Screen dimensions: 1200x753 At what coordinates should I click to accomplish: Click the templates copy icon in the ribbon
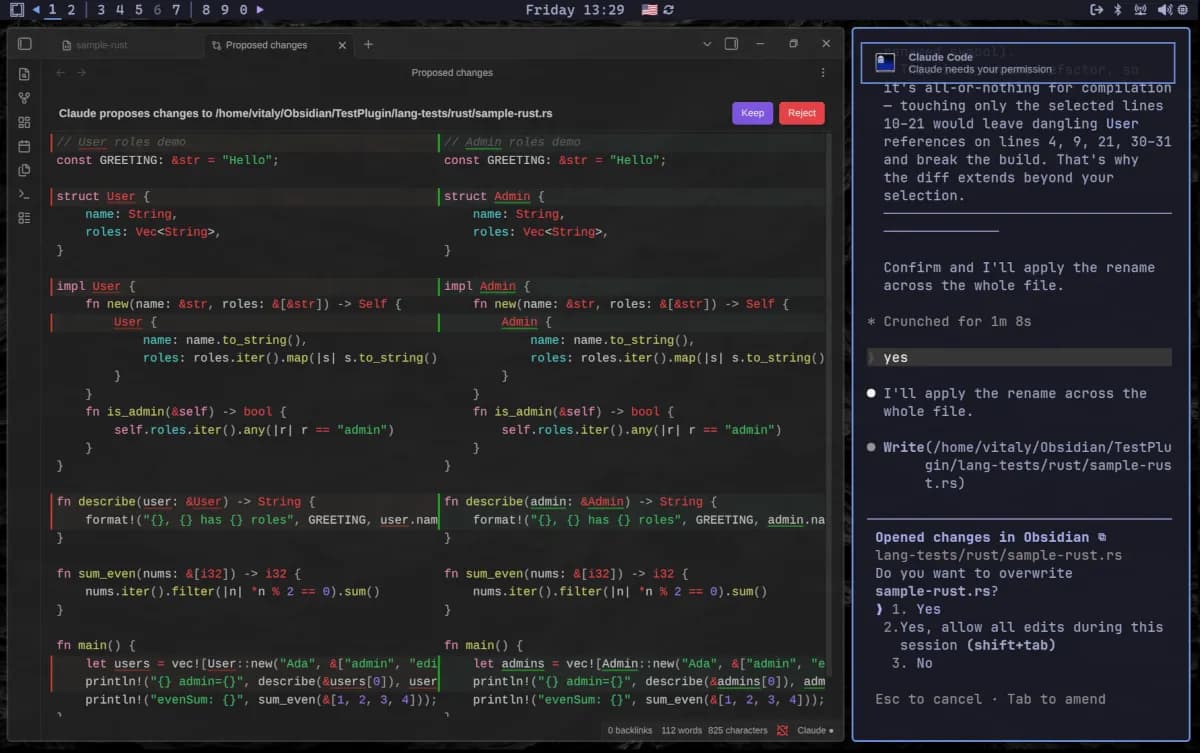coord(24,170)
